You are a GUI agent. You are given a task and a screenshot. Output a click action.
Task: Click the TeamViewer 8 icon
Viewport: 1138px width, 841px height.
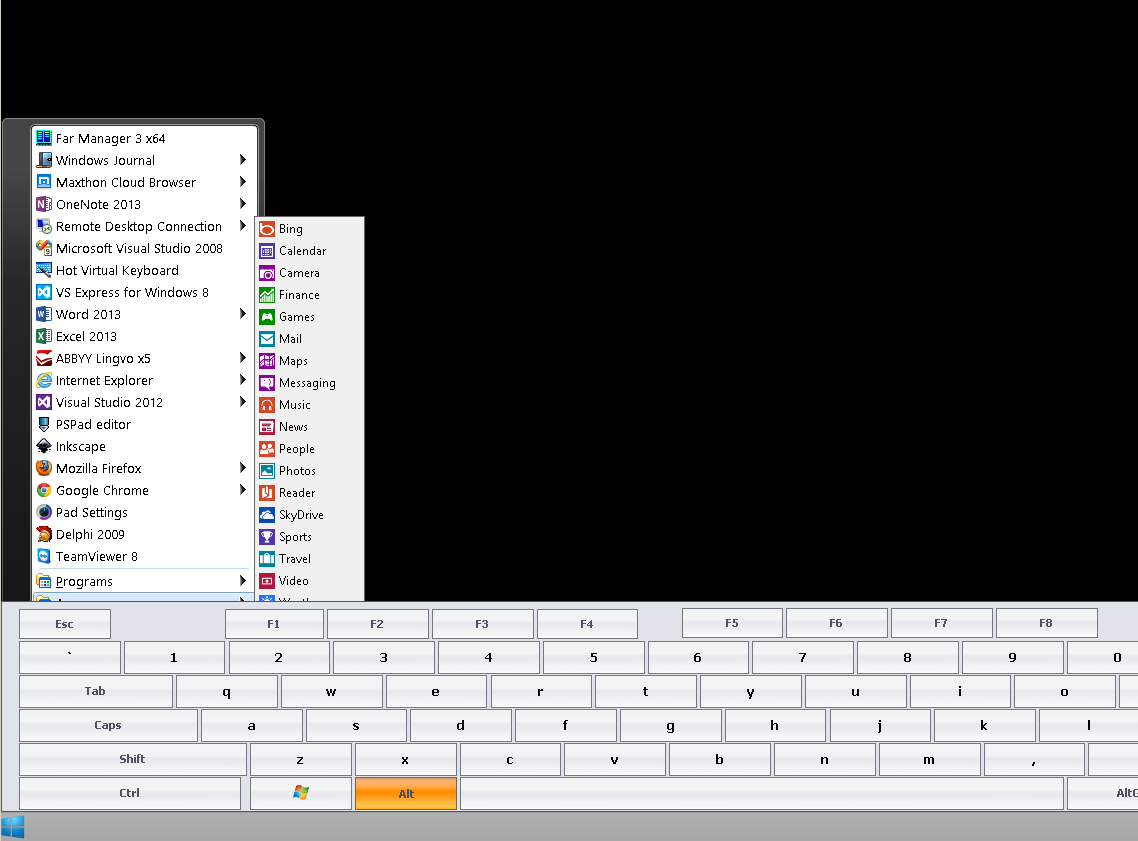44,556
